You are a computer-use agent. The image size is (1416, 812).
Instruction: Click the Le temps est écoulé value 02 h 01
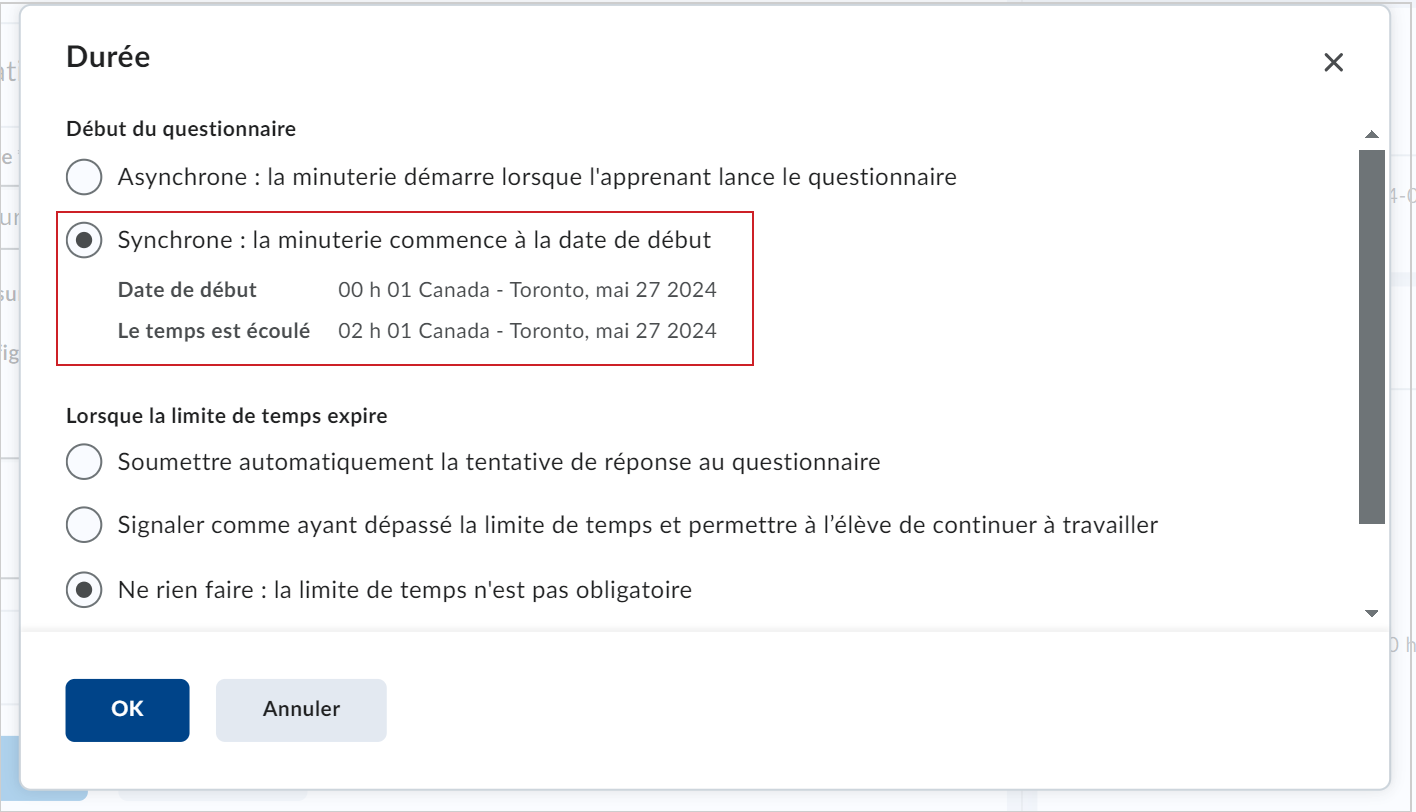tap(527, 331)
